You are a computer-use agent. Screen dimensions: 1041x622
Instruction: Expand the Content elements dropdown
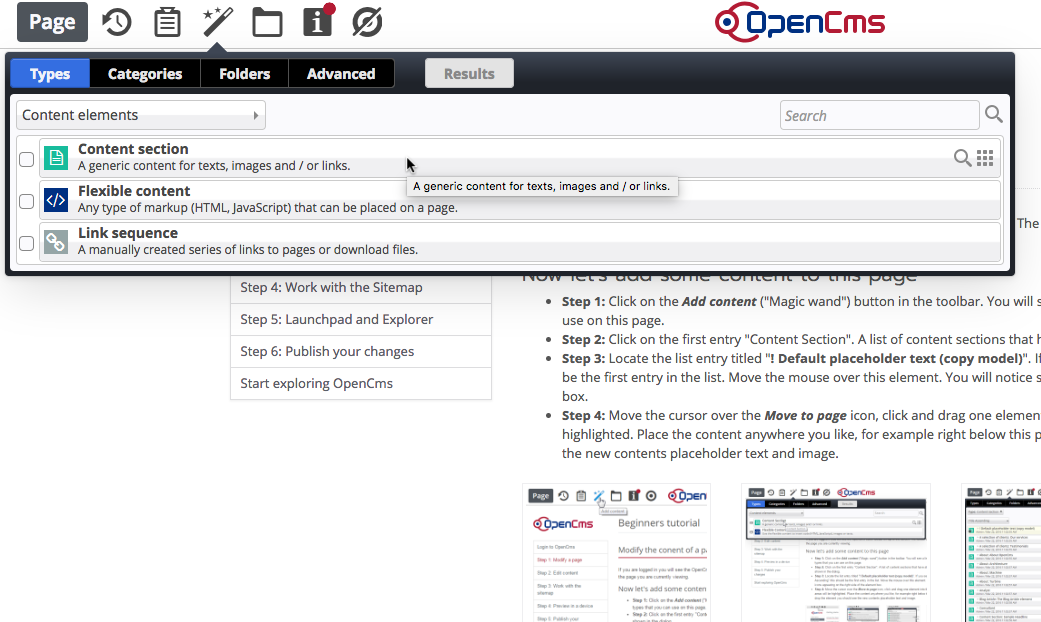pos(141,115)
